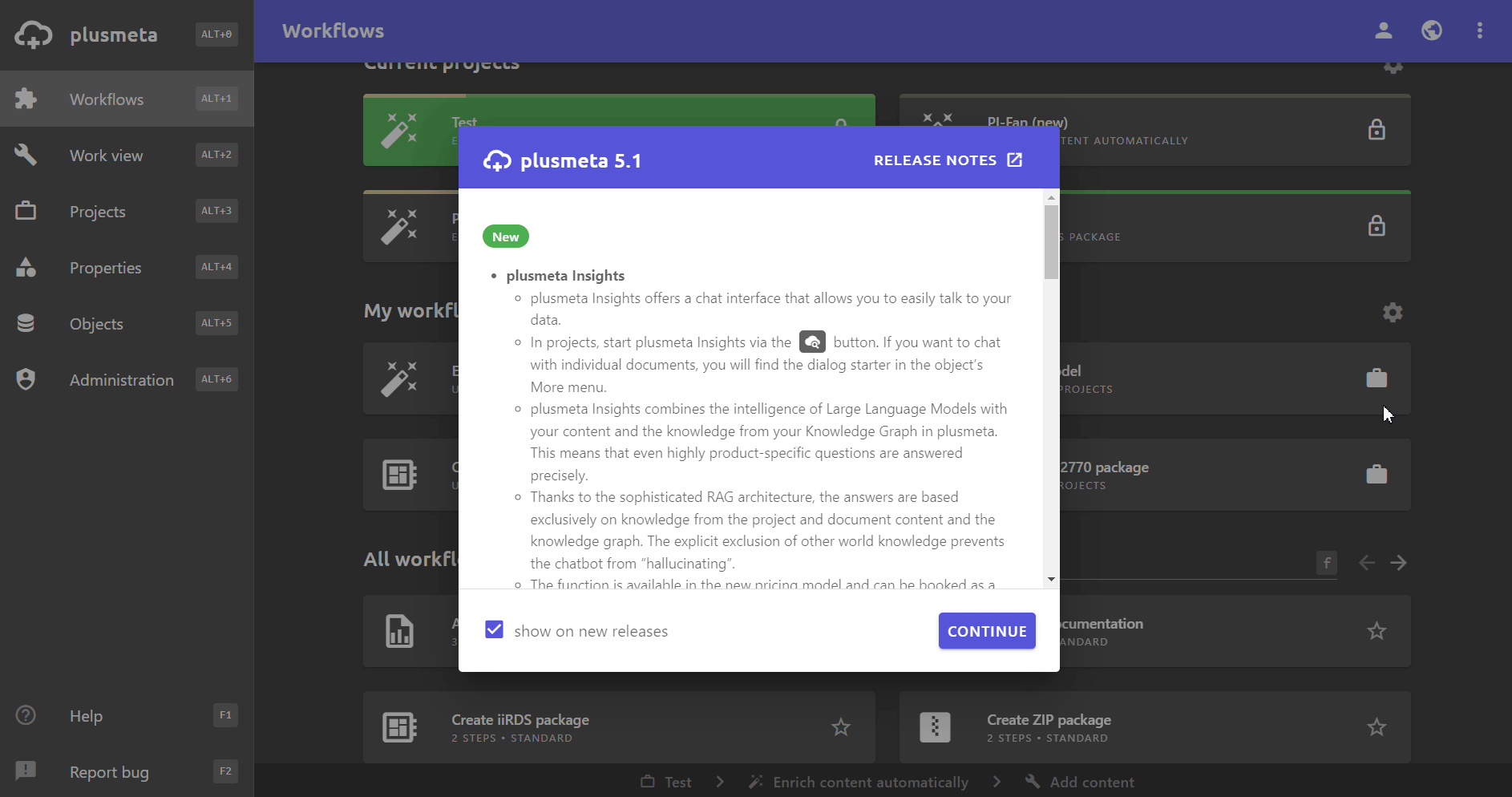Click the Help question mark icon

26,715
